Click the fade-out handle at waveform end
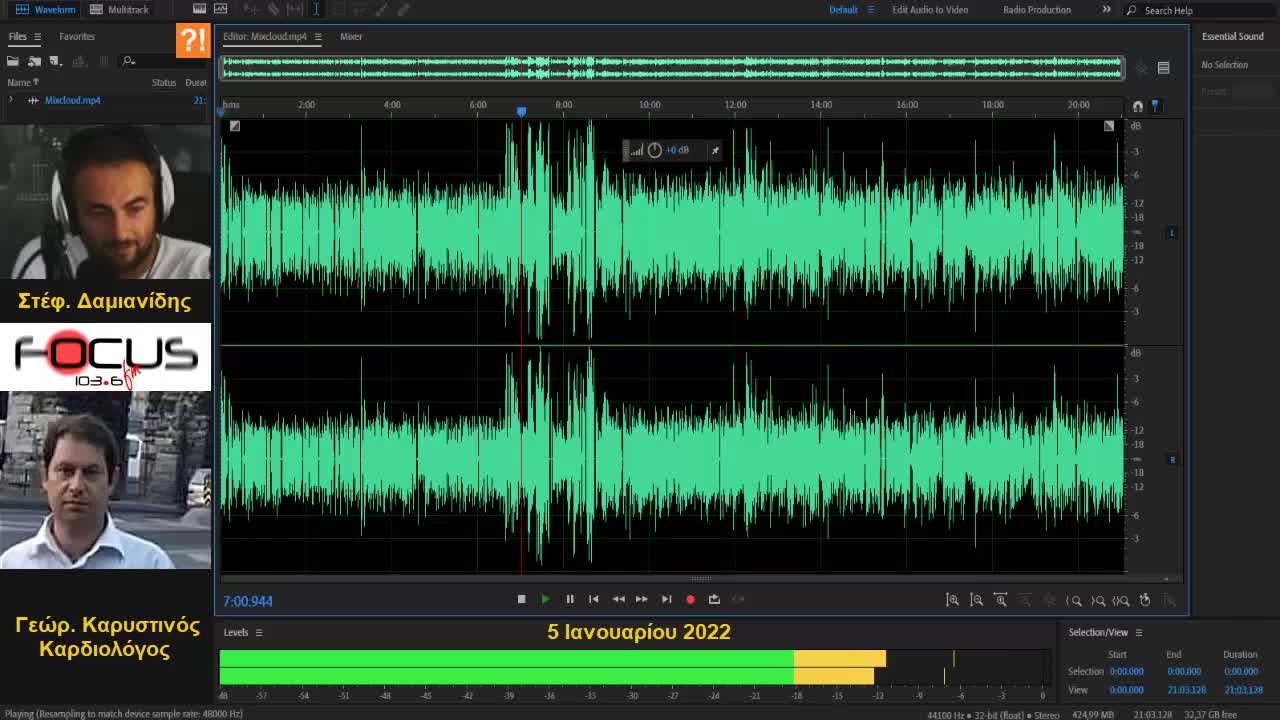Screen dimensions: 1280x720 (x=1109, y=126)
